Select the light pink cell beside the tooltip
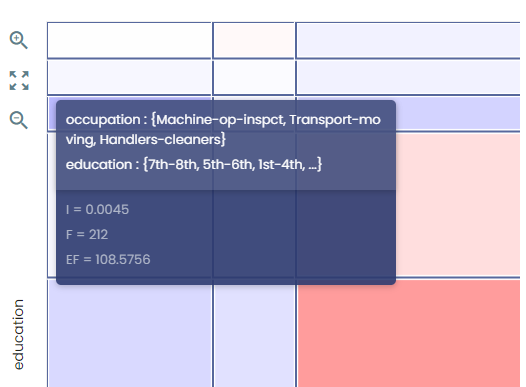The image size is (526, 387). pos(458,205)
